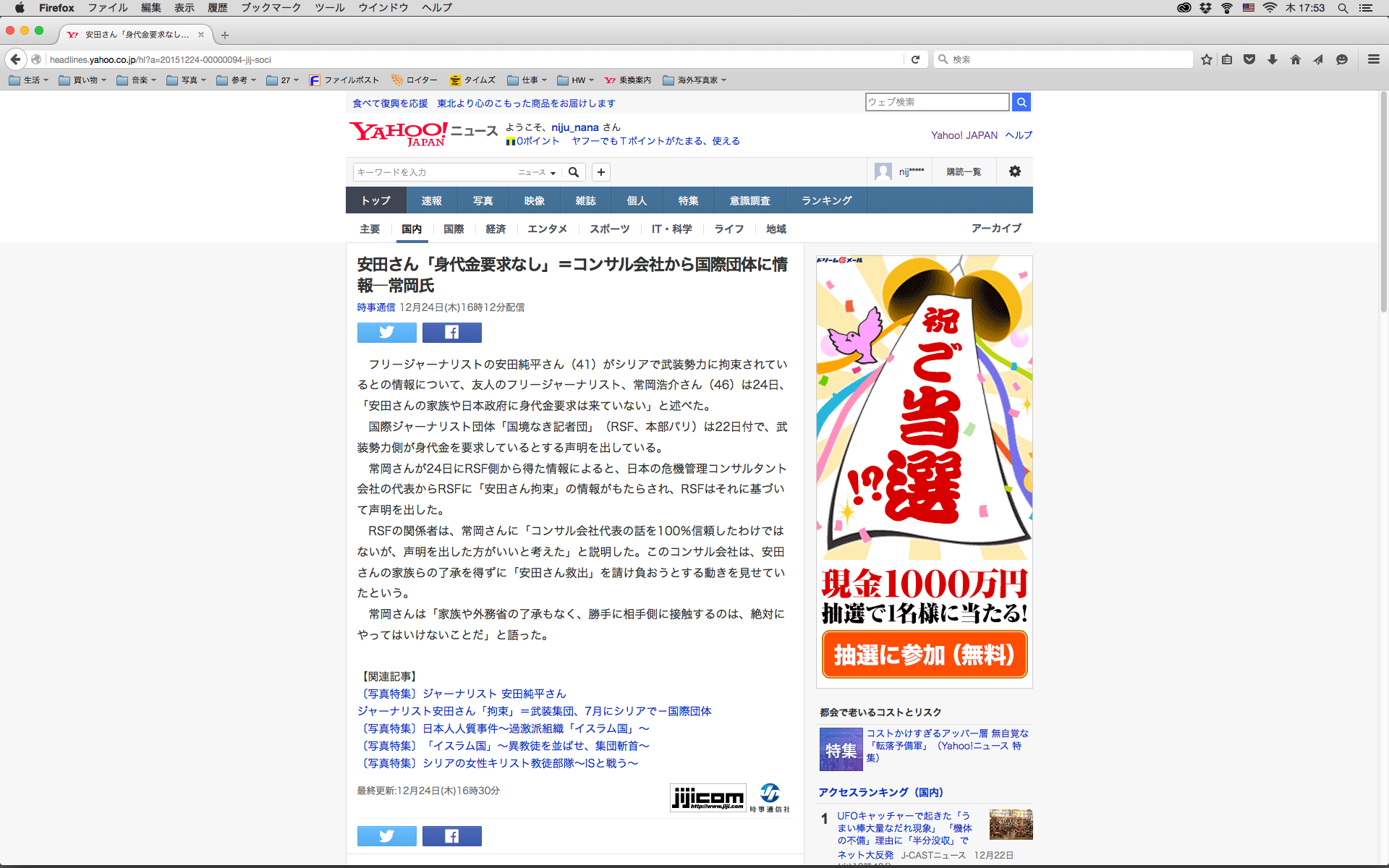1389x868 pixels.
Task: Switch to the ランキング news tab
Action: tap(826, 200)
